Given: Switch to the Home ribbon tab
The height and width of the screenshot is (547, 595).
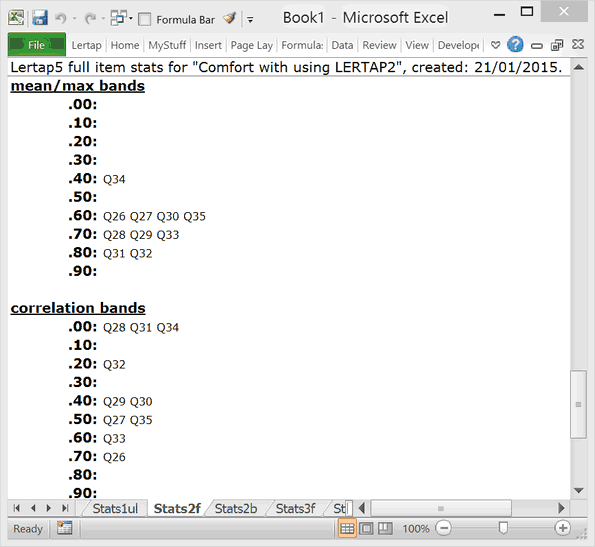Looking at the screenshot, I should coord(125,45).
